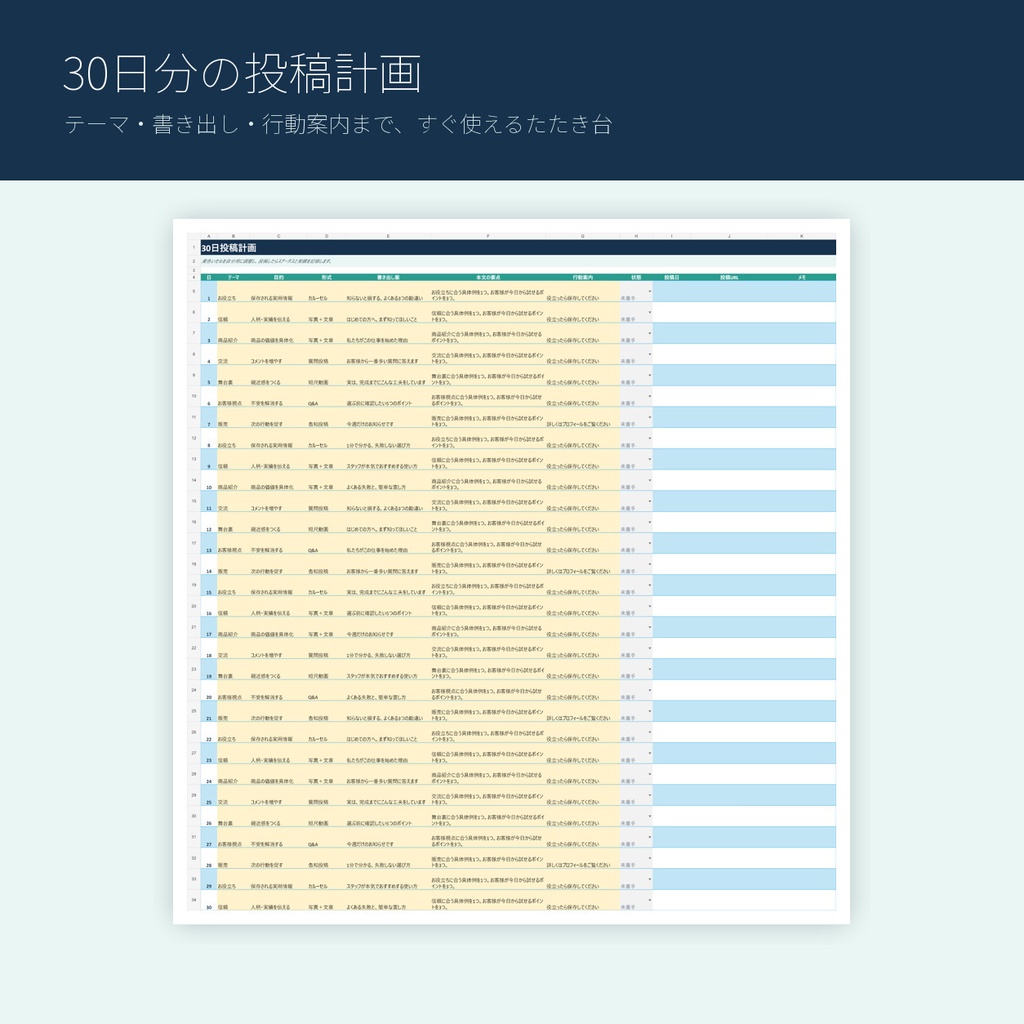
Task: Select the 本文の要点 column header cell
Action: pos(488,278)
